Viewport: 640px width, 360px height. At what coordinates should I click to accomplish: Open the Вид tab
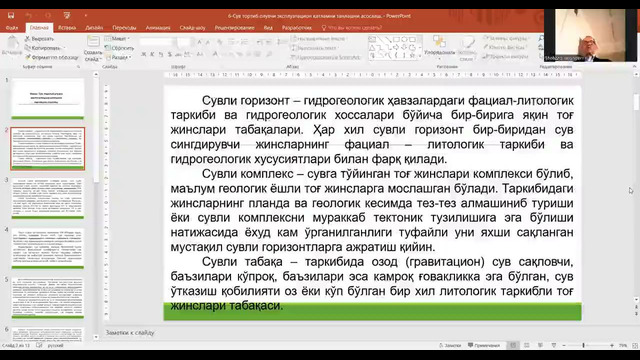pos(268,28)
